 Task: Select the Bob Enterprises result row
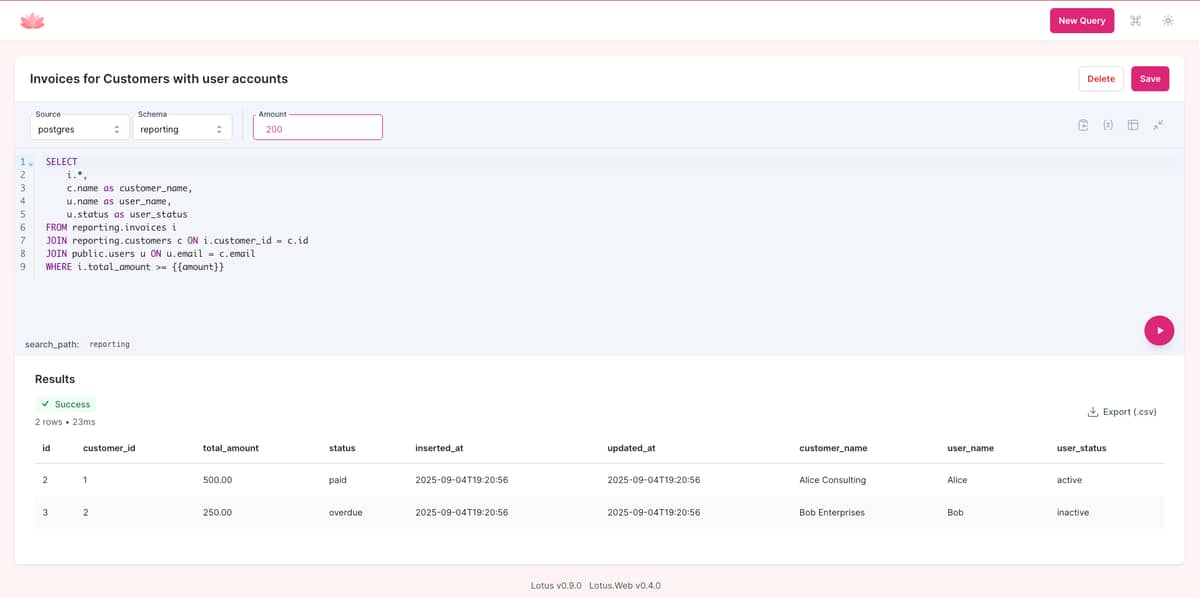pyautogui.click(x=600, y=512)
